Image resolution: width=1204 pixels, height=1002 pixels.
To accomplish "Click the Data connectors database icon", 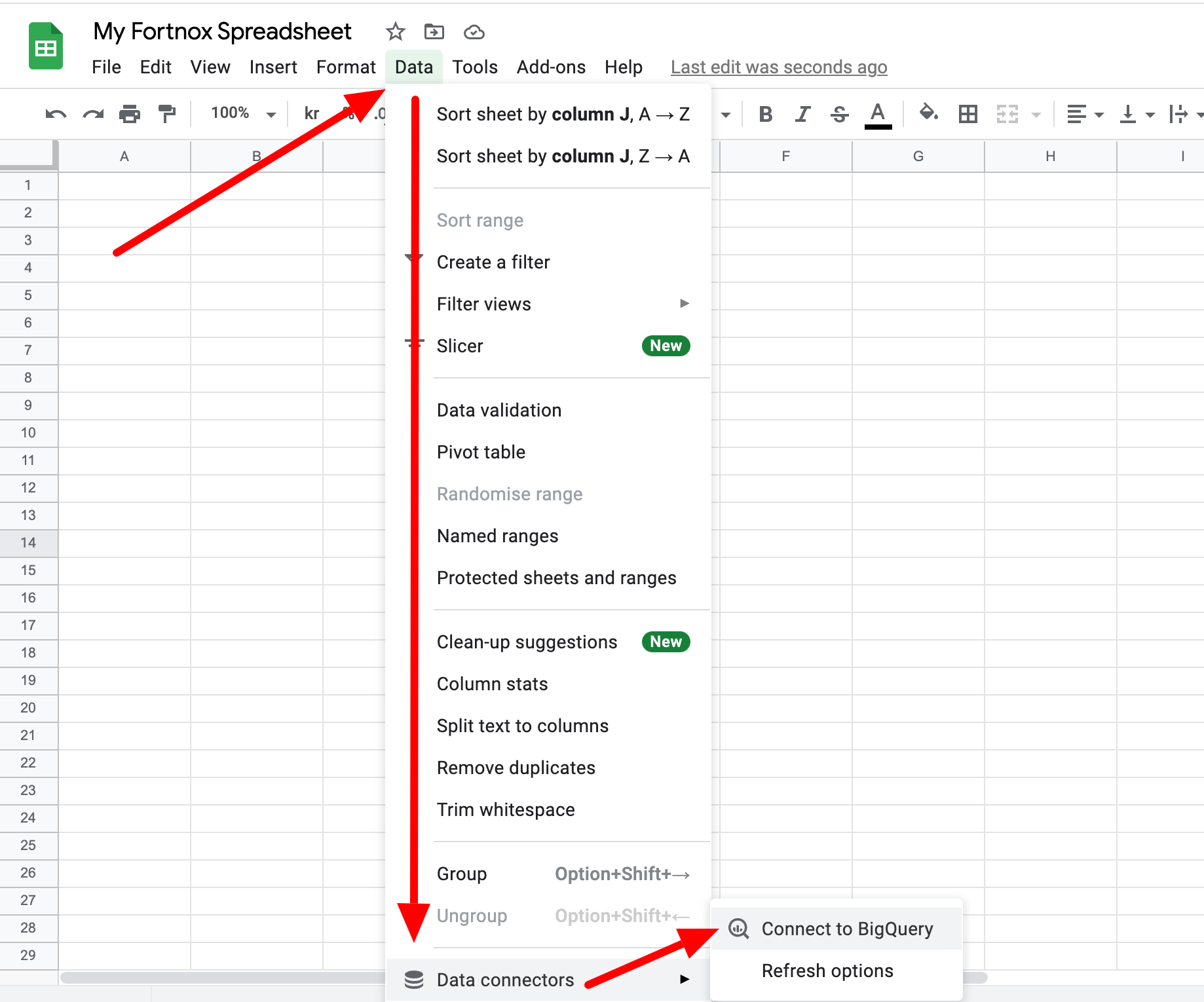I will pos(414,979).
